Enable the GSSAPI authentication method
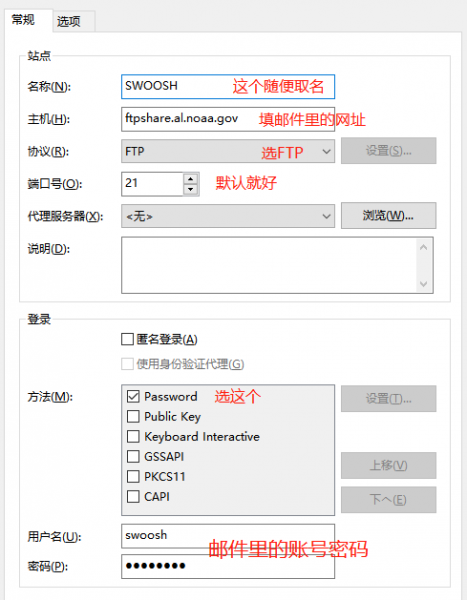The image size is (467, 600). 133,457
